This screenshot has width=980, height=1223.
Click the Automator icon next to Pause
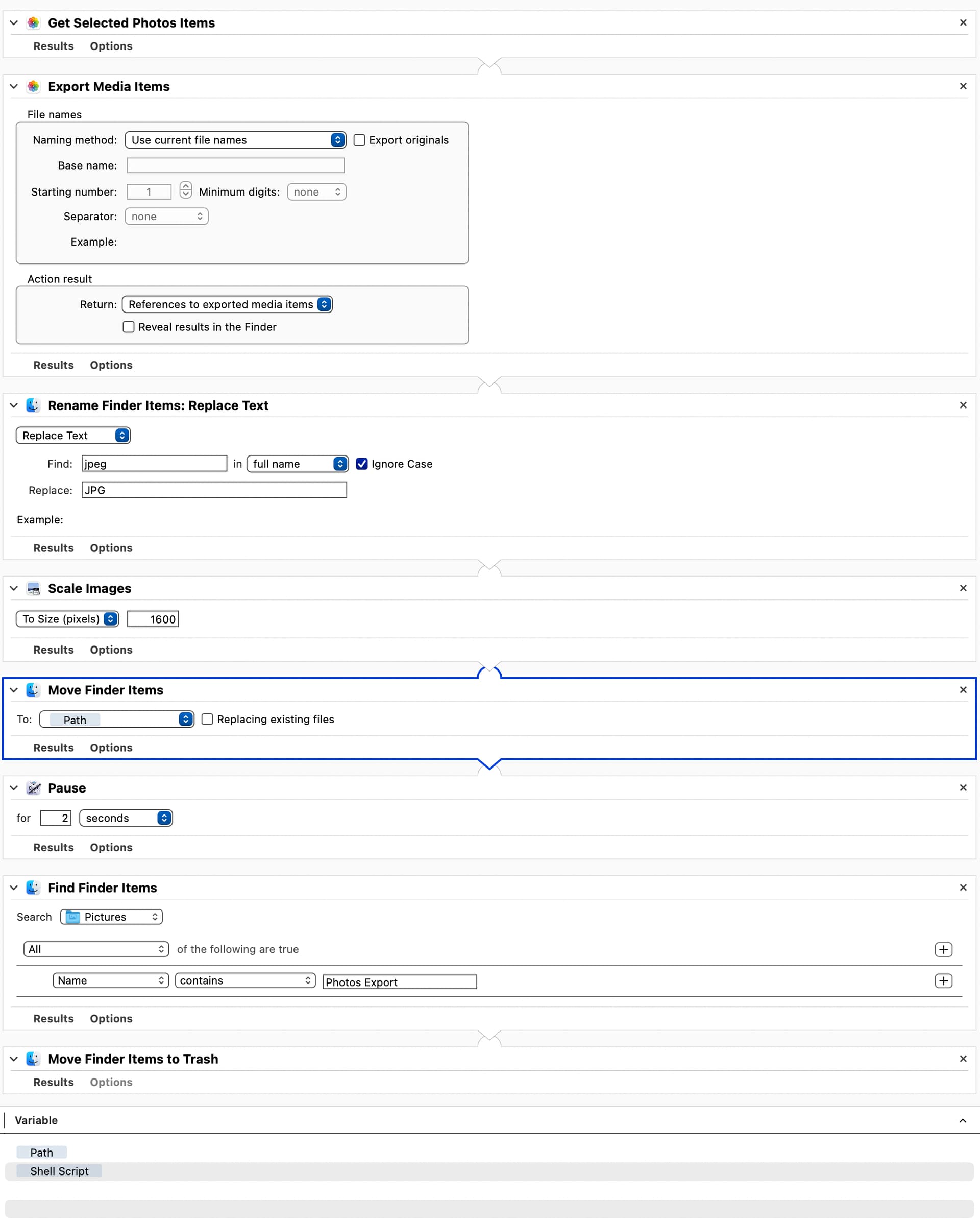(34, 788)
